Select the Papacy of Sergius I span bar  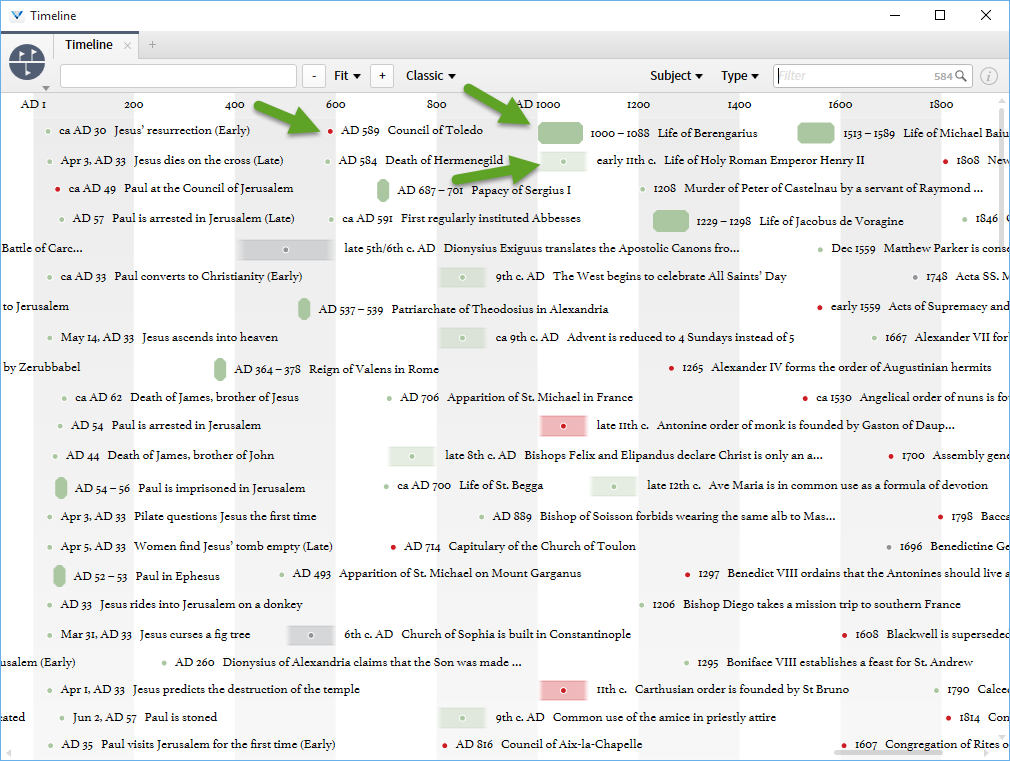383,190
